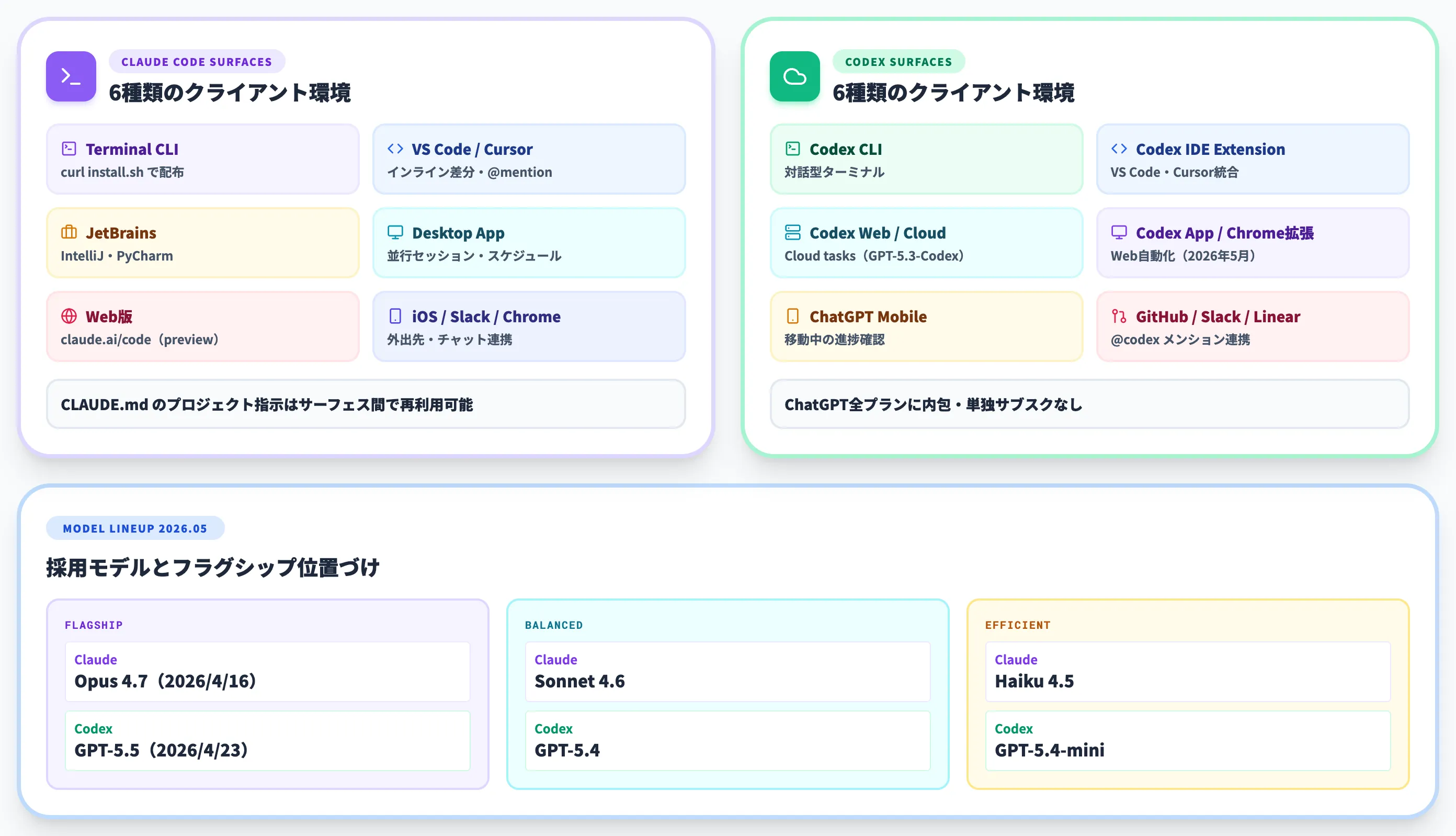Click the VS Code / Cursor code brackets icon

click(x=395, y=149)
